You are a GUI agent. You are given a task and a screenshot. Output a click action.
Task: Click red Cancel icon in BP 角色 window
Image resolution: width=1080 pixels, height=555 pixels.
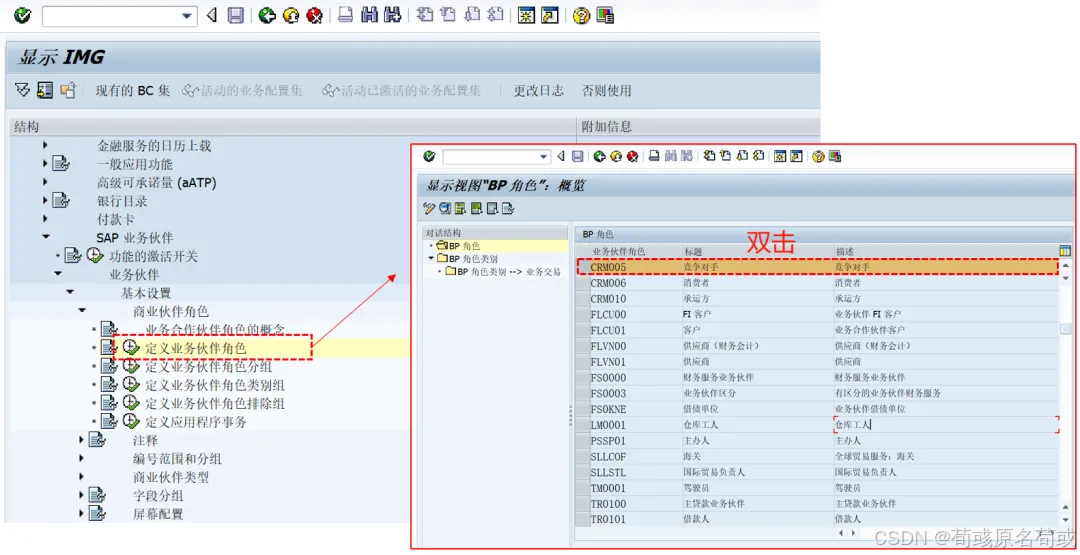click(632, 156)
